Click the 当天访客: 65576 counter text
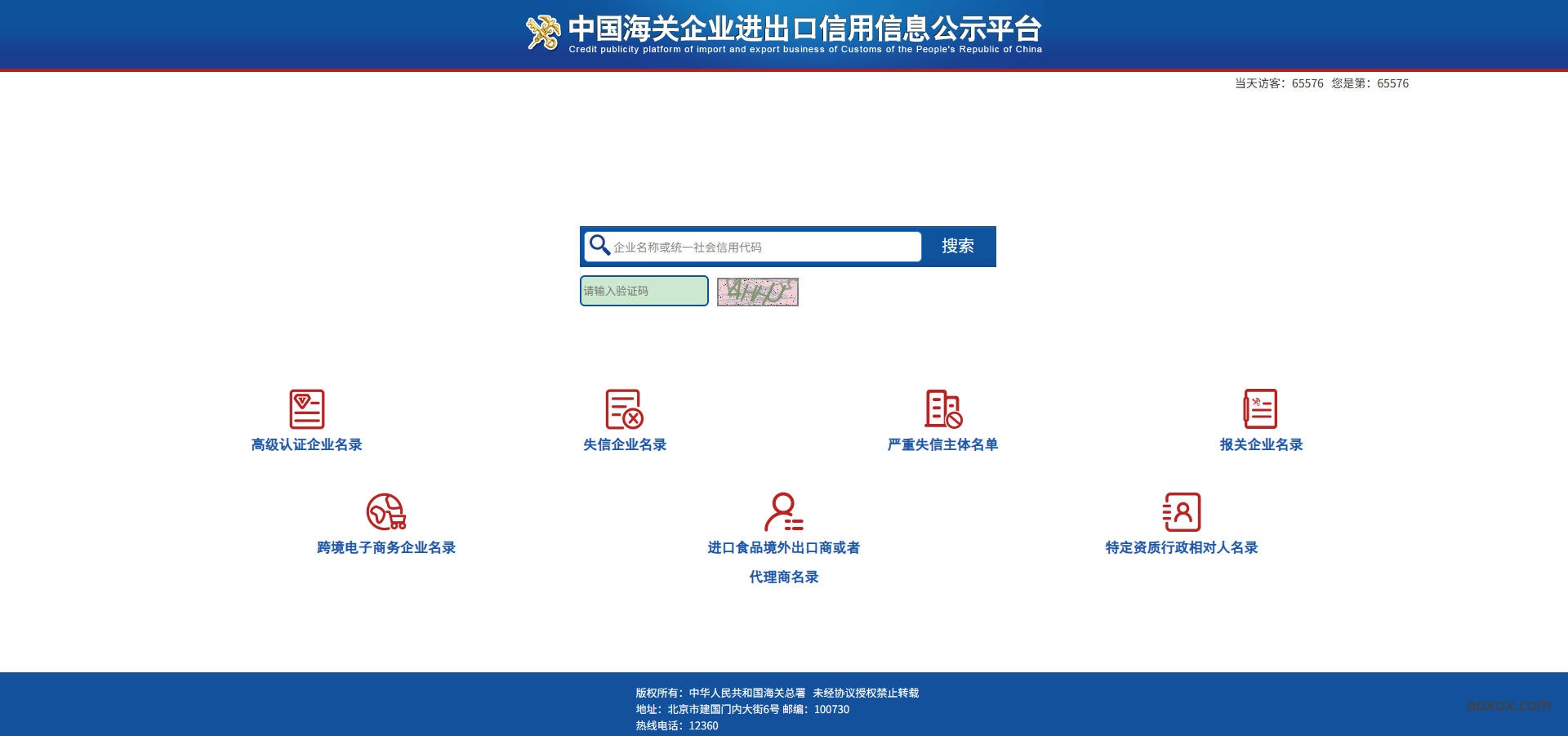This screenshot has width=1568, height=736. point(1279,83)
